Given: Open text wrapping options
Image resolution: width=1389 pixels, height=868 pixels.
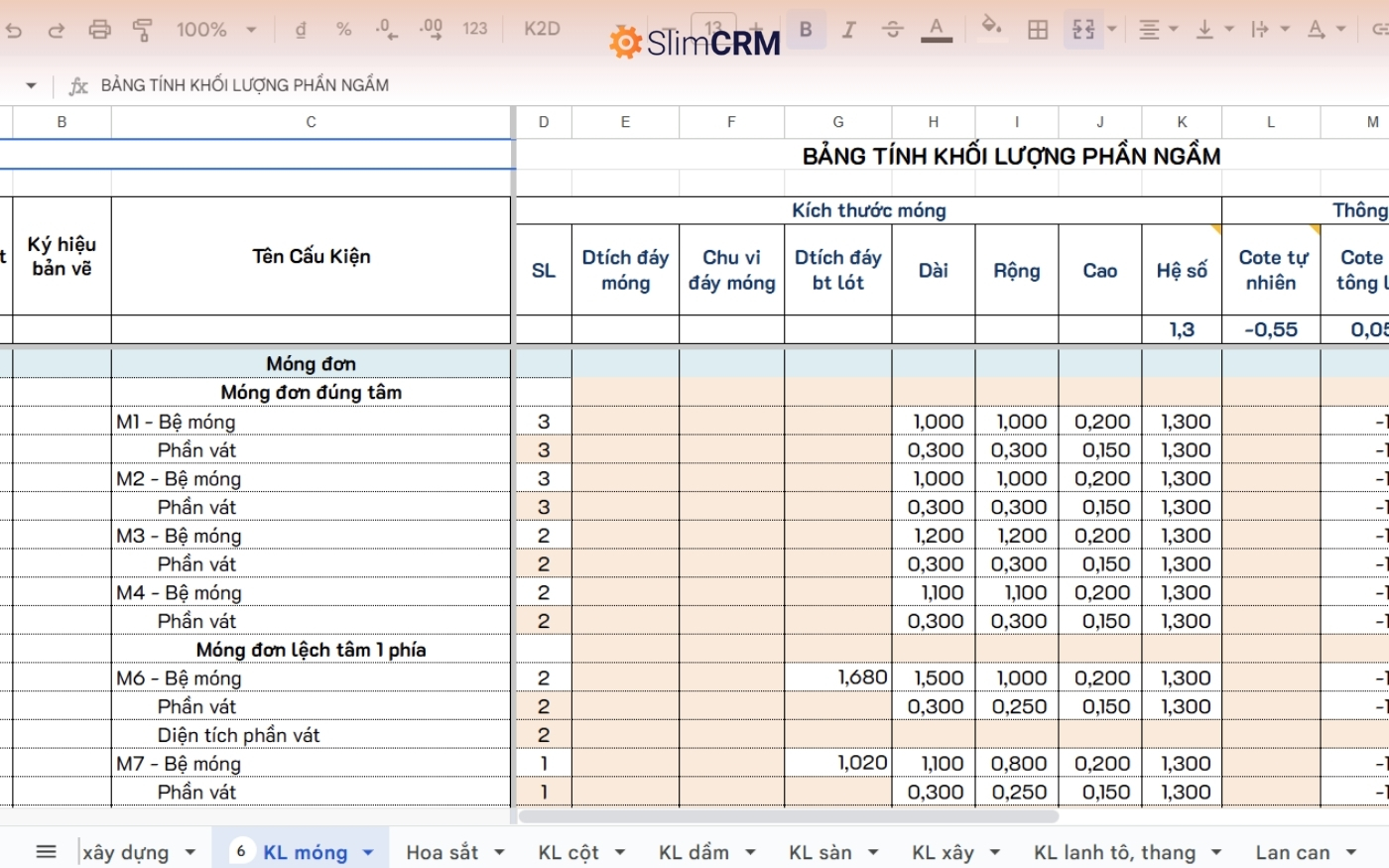Looking at the screenshot, I should click(1269, 30).
